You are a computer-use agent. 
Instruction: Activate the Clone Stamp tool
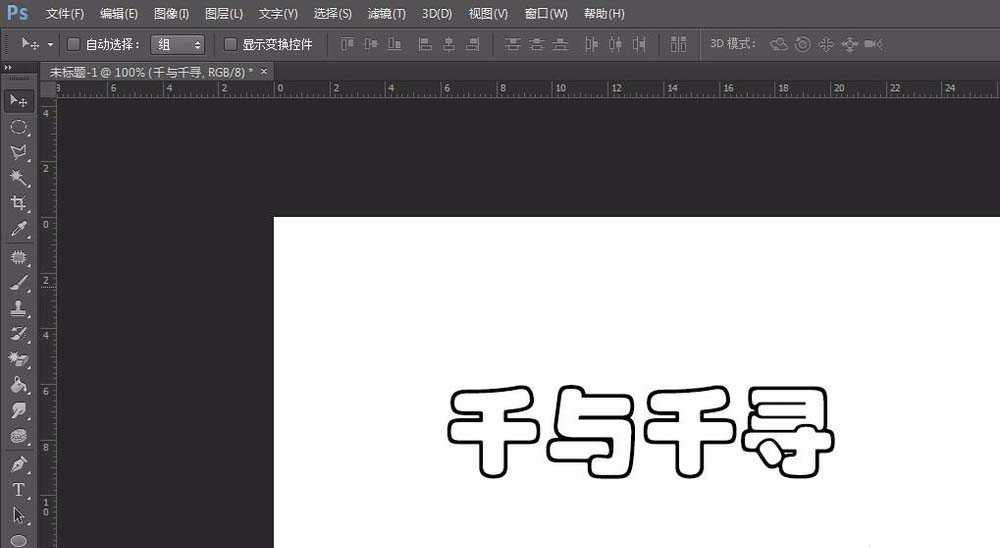[18, 308]
